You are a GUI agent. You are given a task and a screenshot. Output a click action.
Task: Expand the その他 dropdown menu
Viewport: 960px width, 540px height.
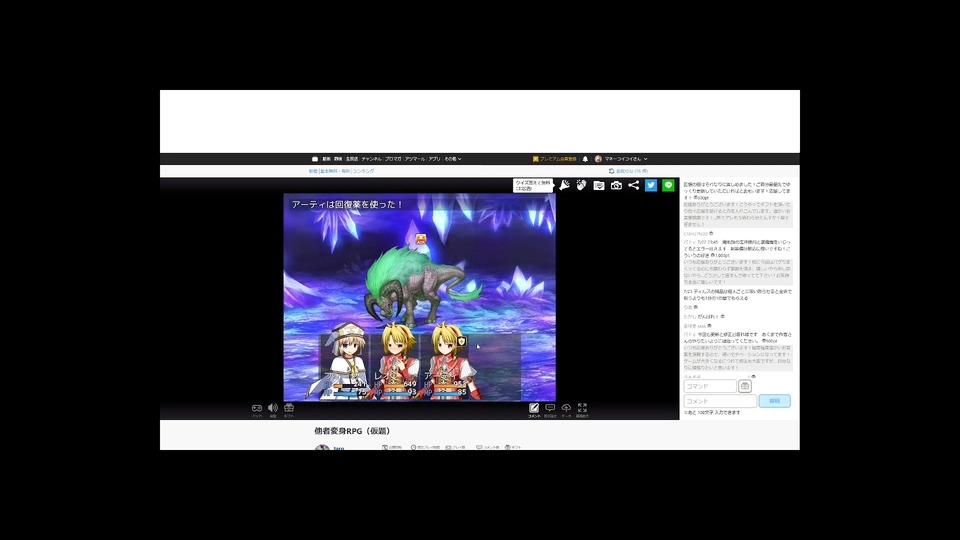coord(452,159)
